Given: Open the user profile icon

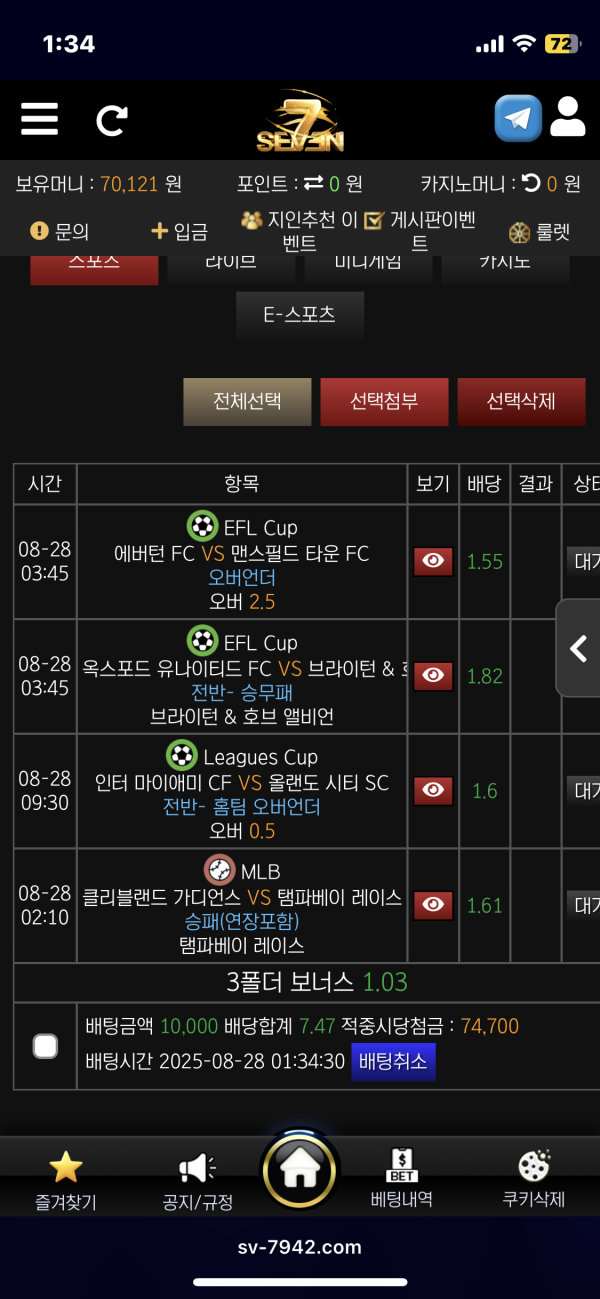Looking at the screenshot, I should [x=568, y=118].
